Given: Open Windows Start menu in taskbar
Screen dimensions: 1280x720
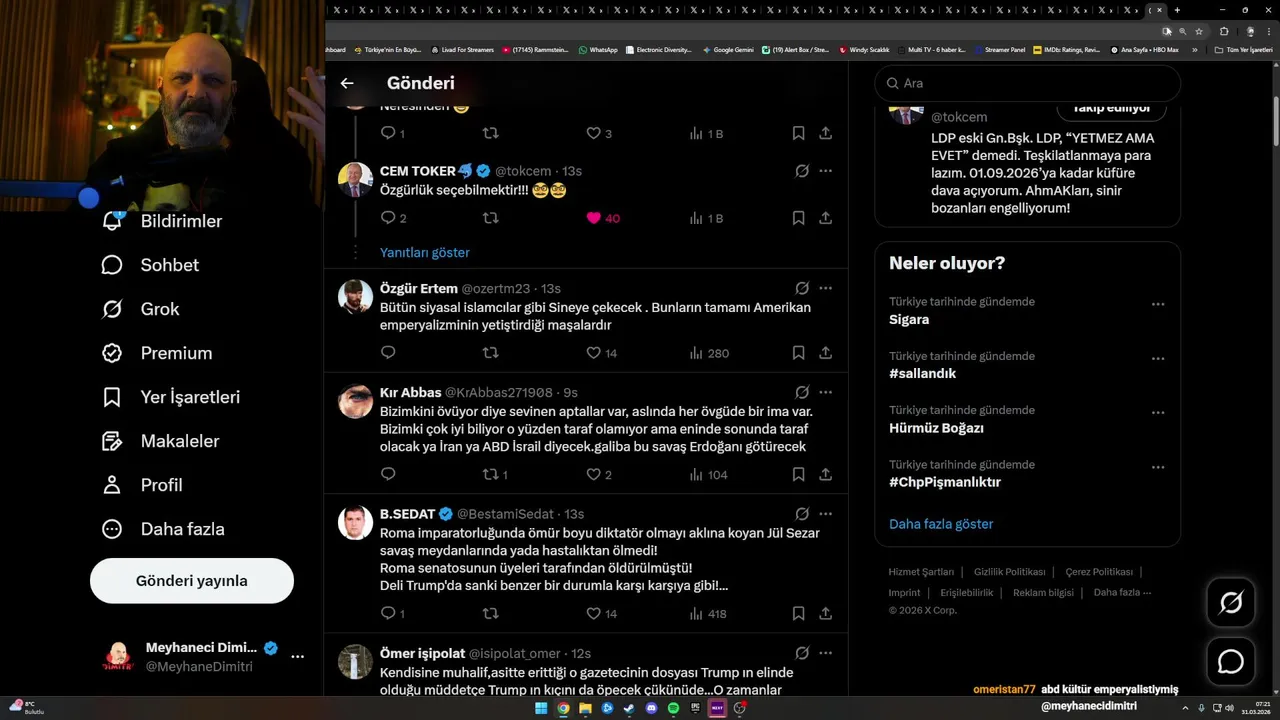Looking at the screenshot, I should pos(541,708).
